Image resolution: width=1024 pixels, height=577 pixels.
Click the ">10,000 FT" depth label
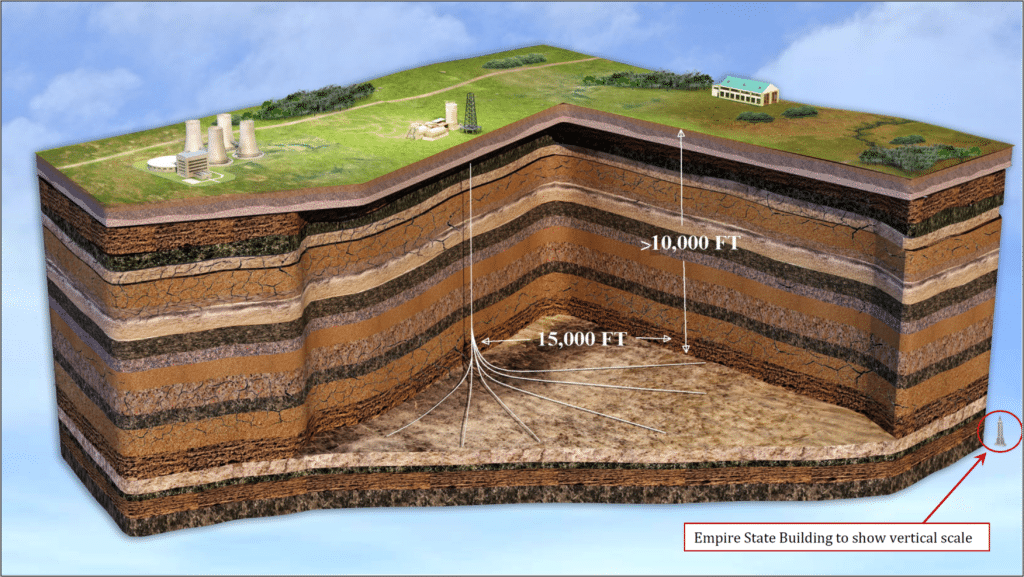point(690,243)
